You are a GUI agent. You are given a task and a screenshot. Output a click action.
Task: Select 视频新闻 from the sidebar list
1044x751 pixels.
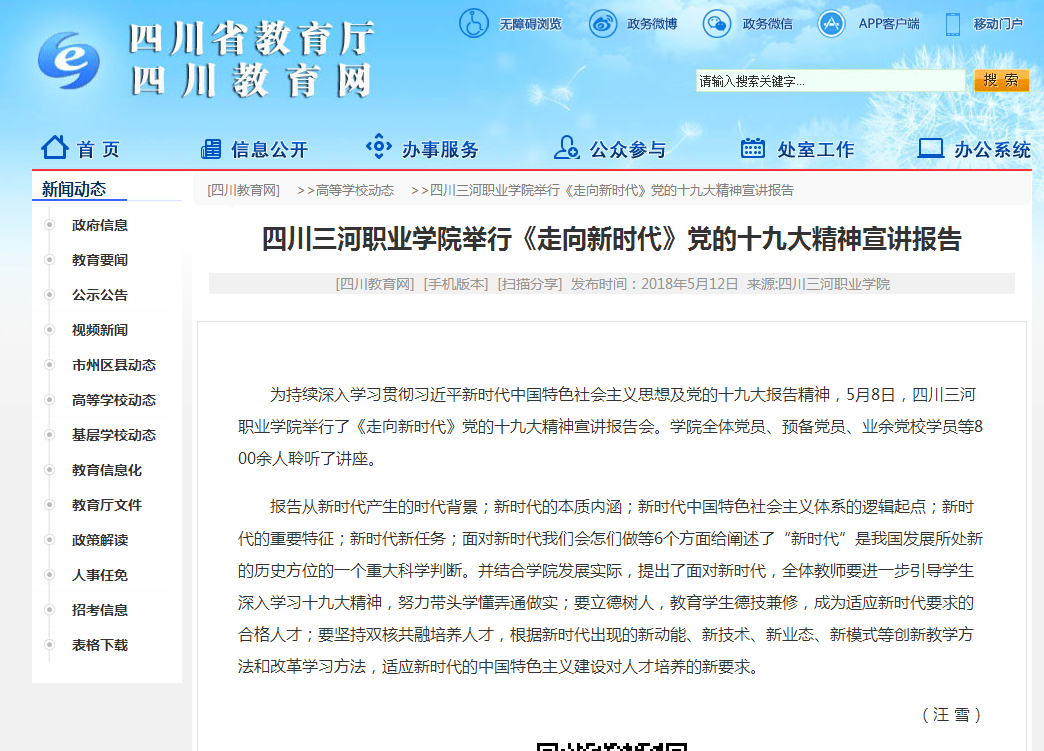tap(100, 330)
